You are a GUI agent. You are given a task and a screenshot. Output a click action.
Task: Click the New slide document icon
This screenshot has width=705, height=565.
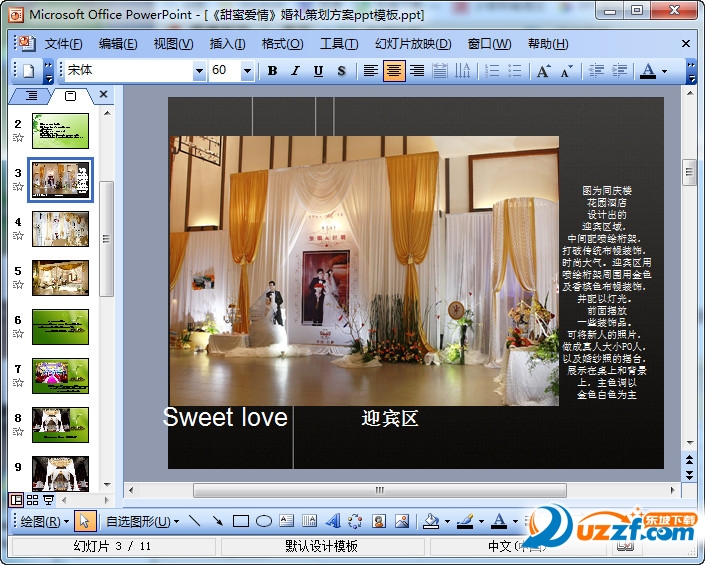pyautogui.click(x=28, y=71)
